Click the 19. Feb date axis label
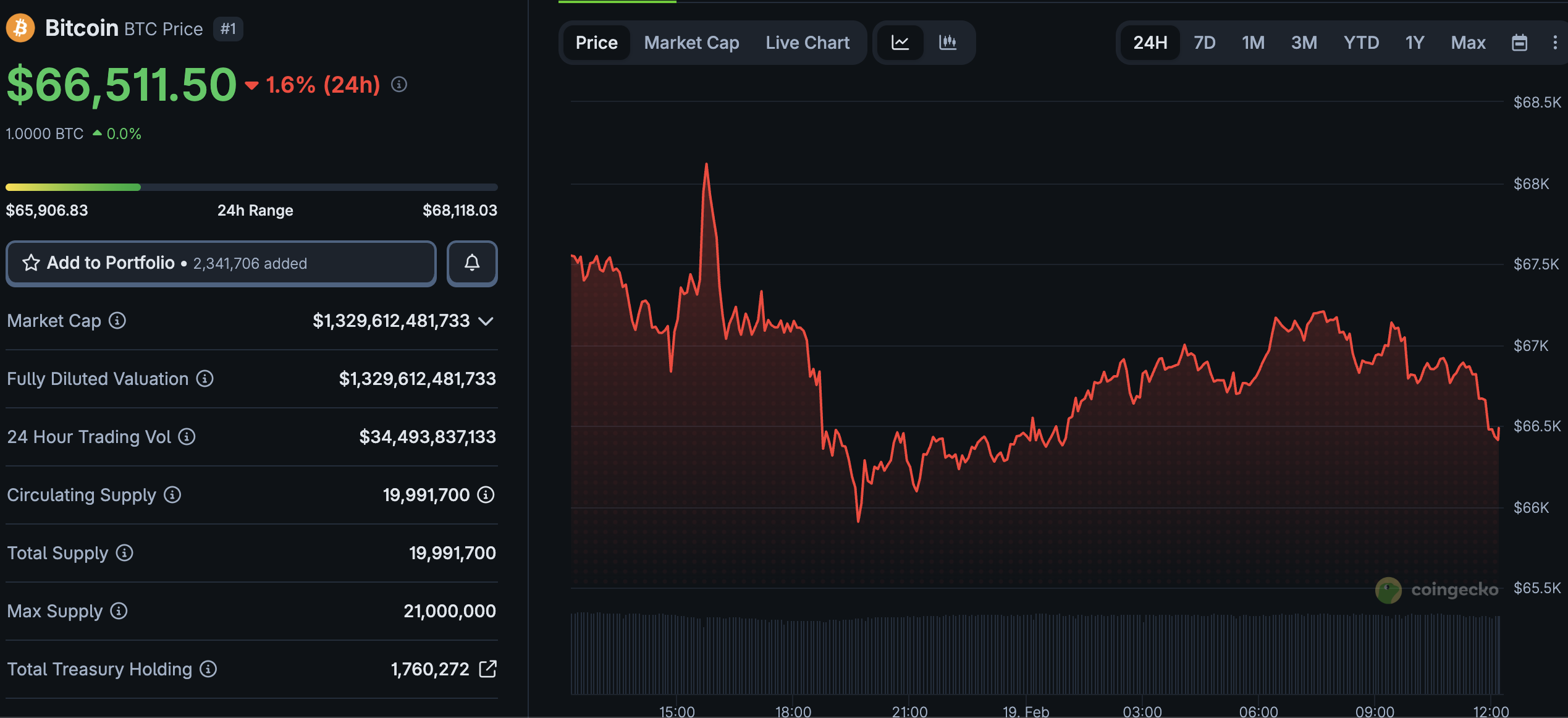The image size is (1568, 718). pyautogui.click(x=1026, y=711)
